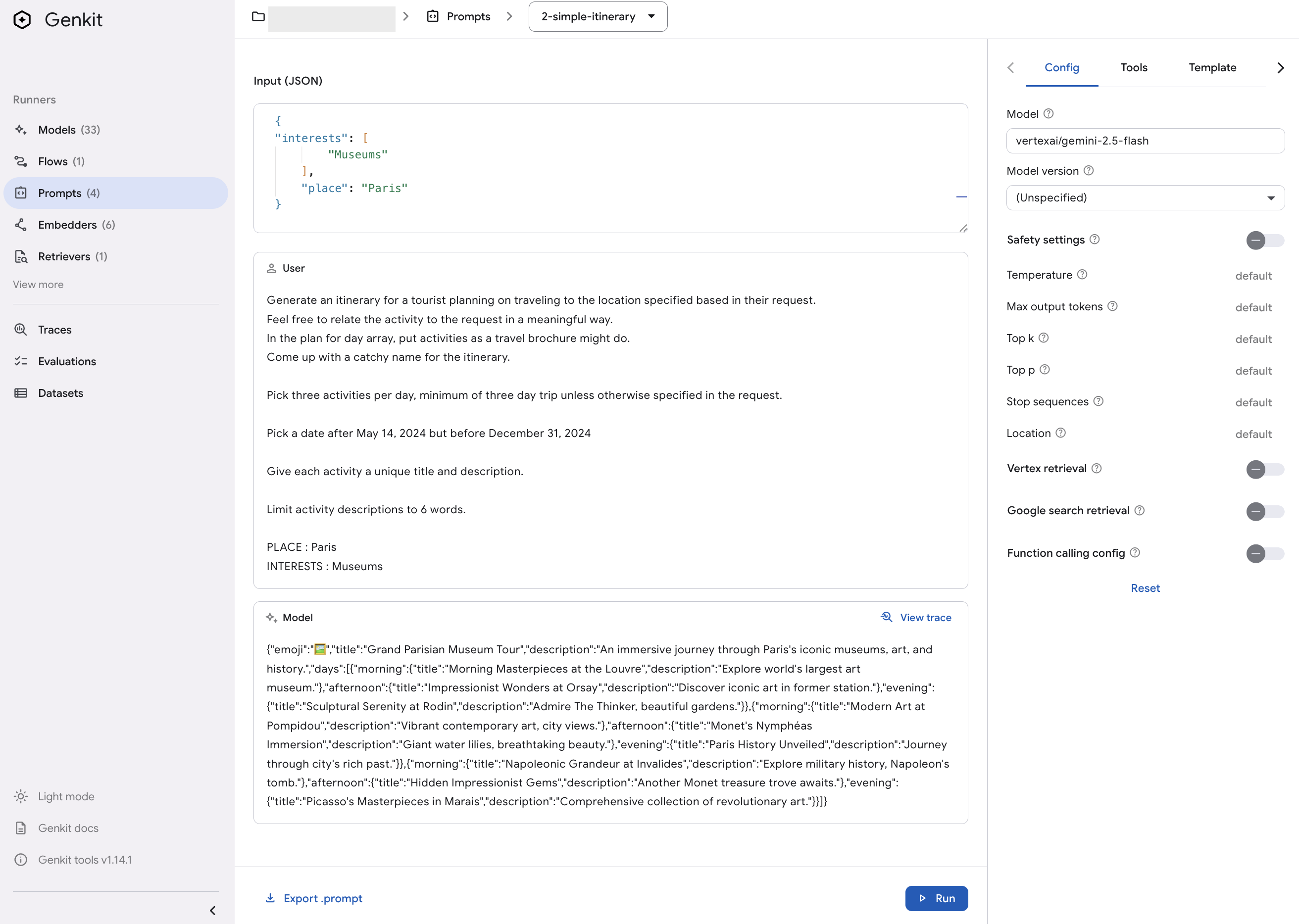Switch to the Tools tab
The height and width of the screenshot is (924, 1299).
click(x=1134, y=67)
